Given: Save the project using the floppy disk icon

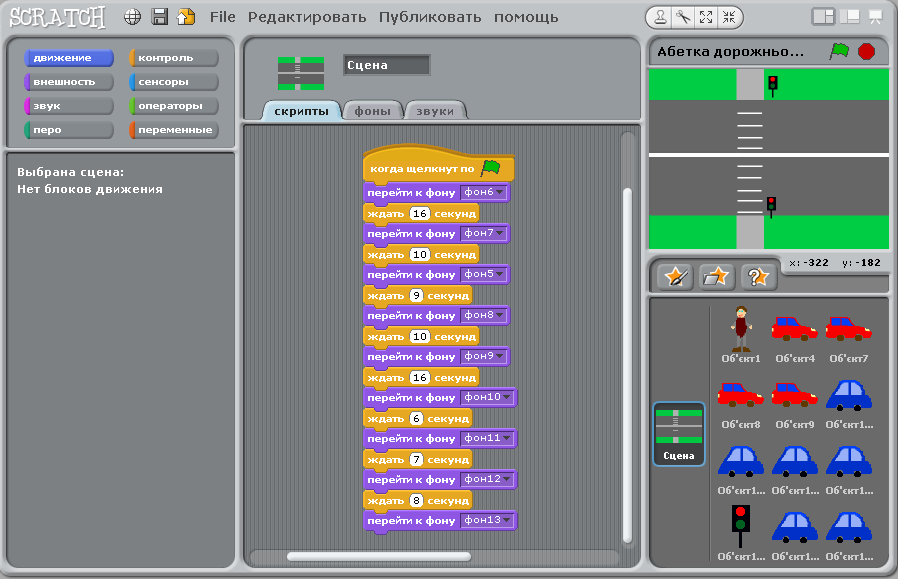Looking at the screenshot, I should coord(158,16).
